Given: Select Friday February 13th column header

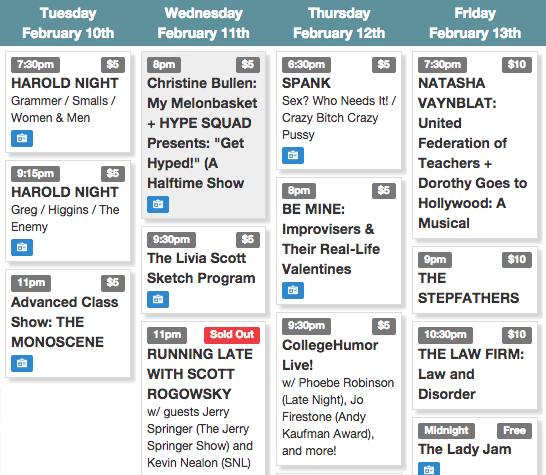Looking at the screenshot, I should coord(475,23).
